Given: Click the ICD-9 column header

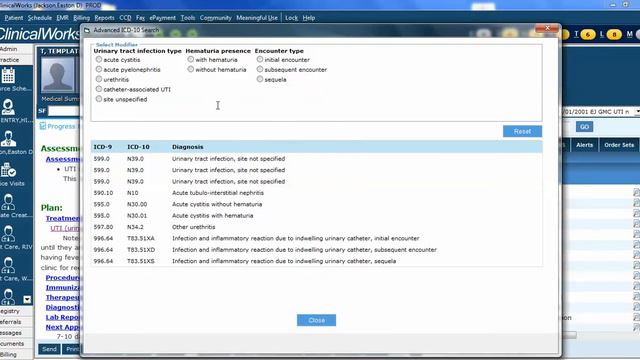Looking at the screenshot, I should (x=102, y=147).
